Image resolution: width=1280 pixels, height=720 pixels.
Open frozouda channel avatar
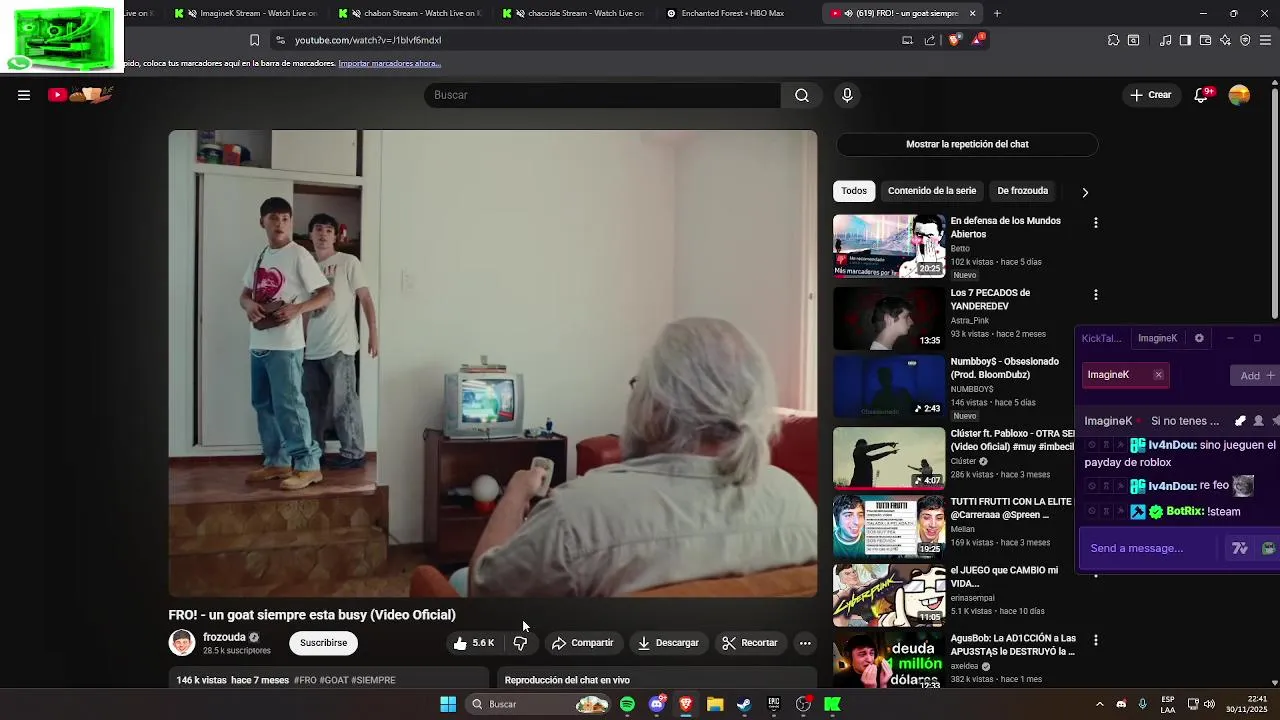(x=182, y=643)
